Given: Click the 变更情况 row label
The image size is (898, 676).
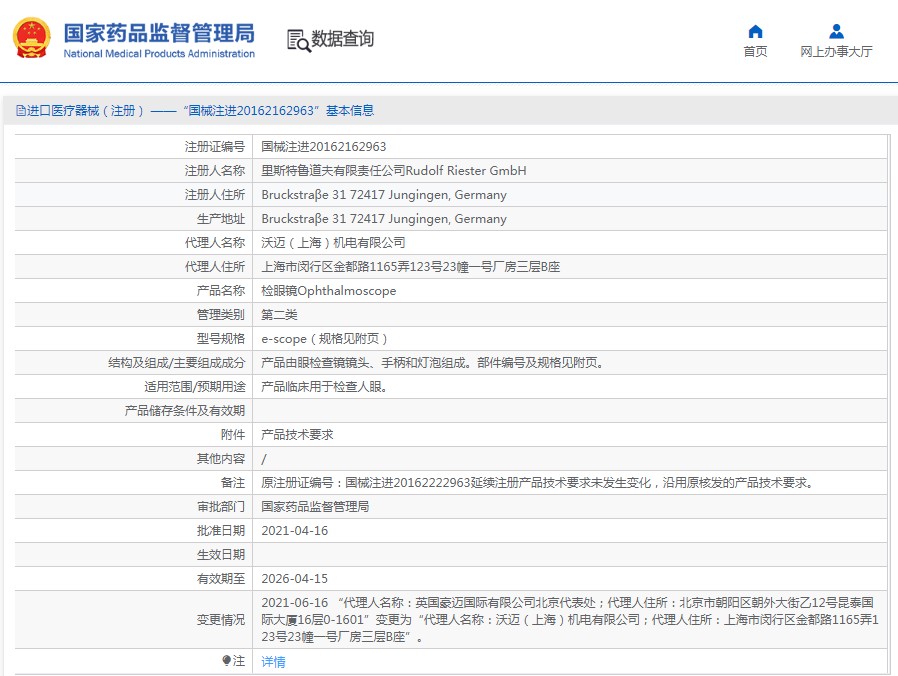Looking at the screenshot, I should pyautogui.click(x=220, y=620).
